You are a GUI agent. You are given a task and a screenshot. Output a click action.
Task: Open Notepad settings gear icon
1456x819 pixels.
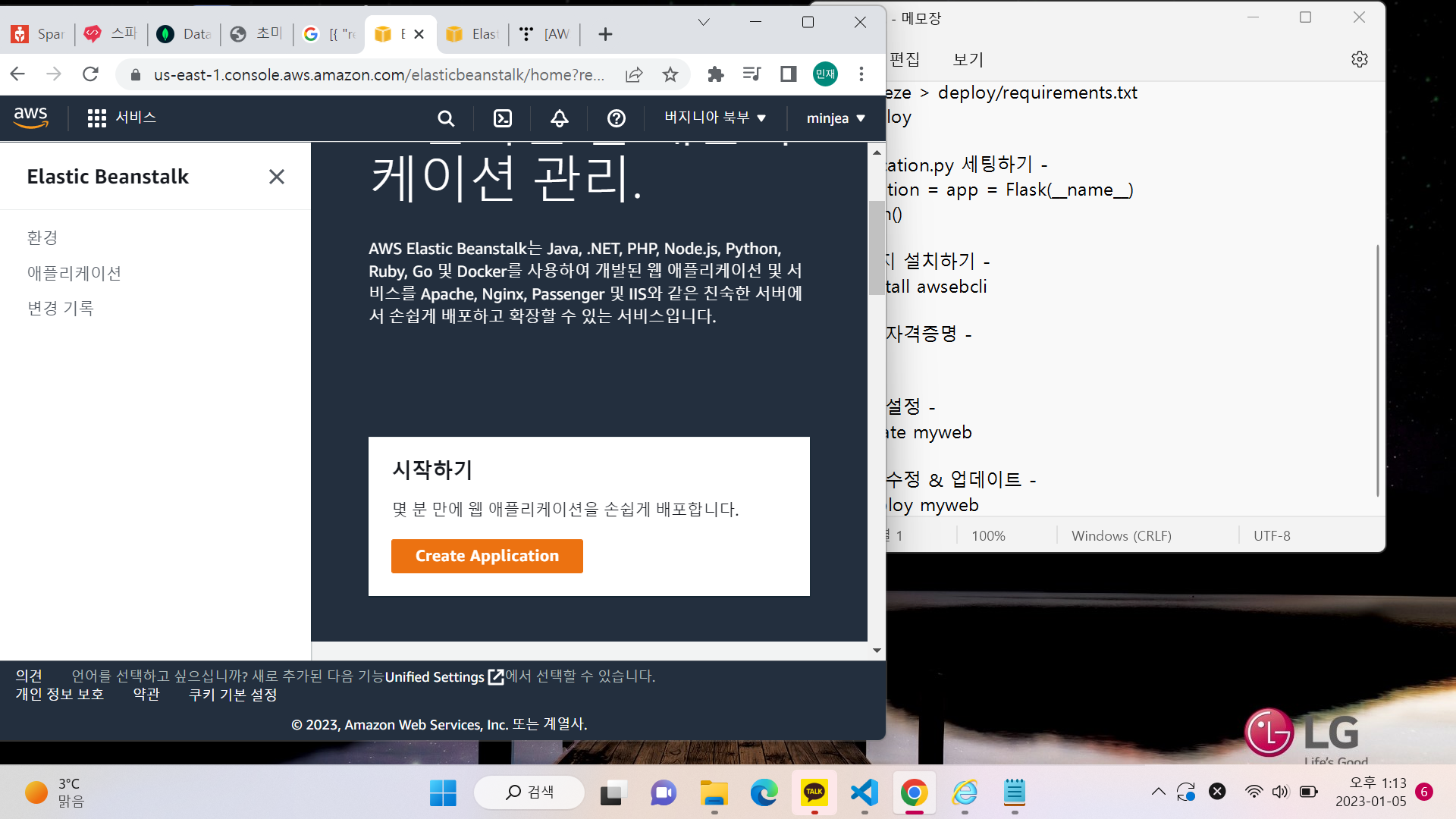click(x=1360, y=59)
